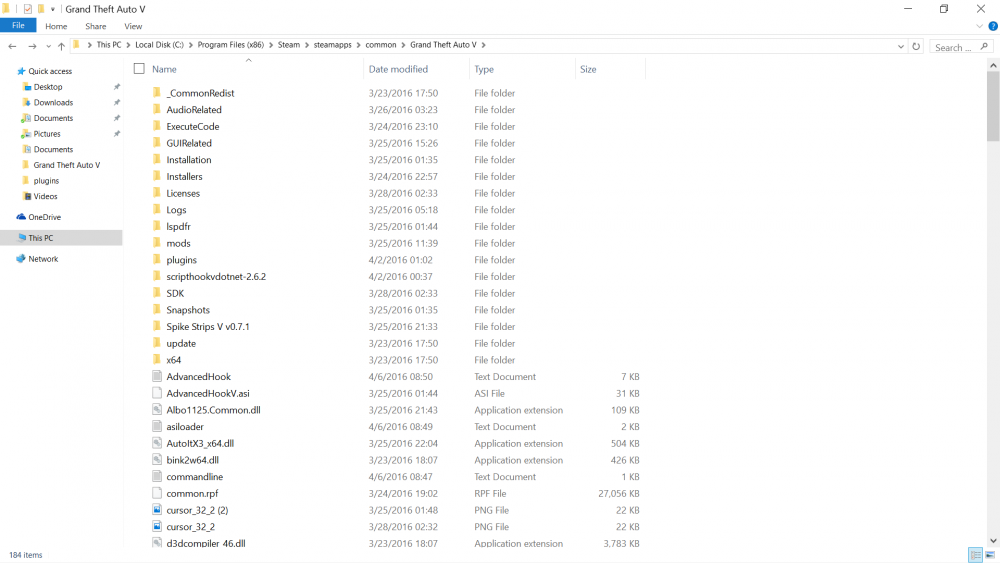Click AdvancedHook text document icon
1000x563 pixels.
[x=157, y=376]
